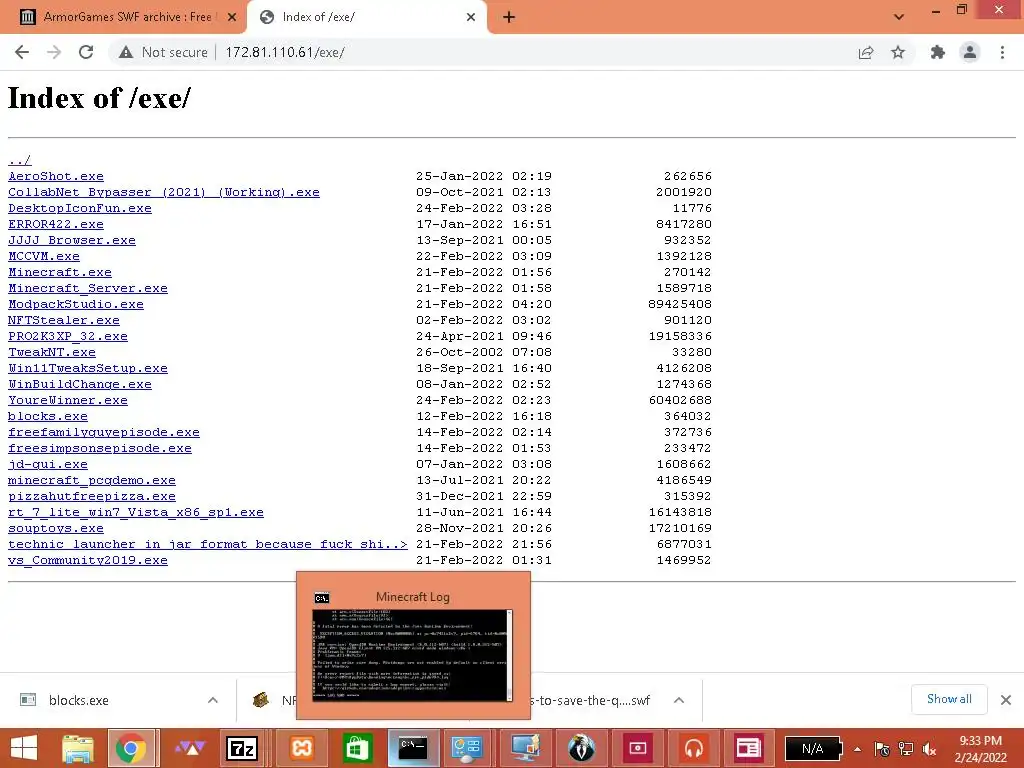
Task: Launch 7-Zip from the taskbar
Action: click(x=242, y=748)
